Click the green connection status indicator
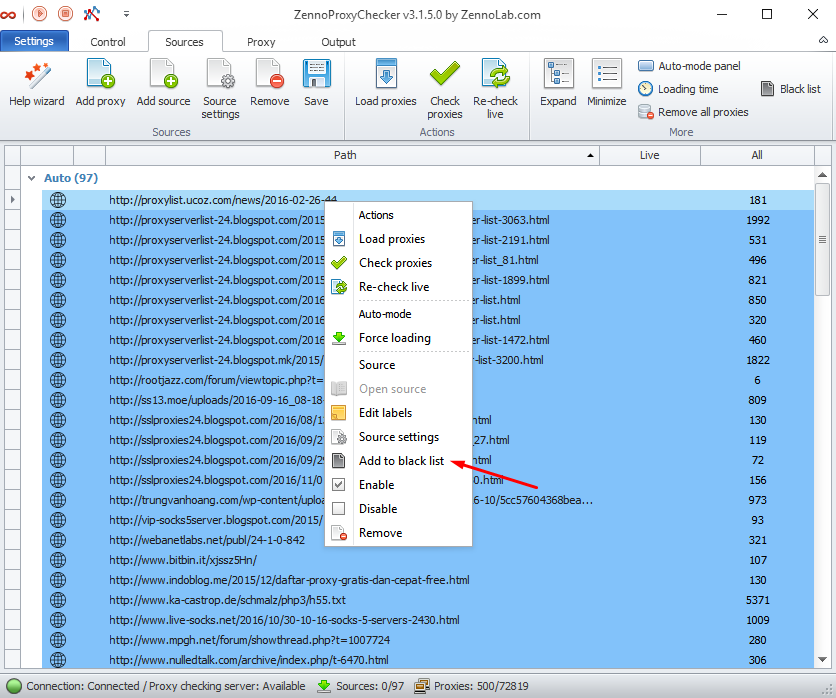 click(x=14, y=686)
